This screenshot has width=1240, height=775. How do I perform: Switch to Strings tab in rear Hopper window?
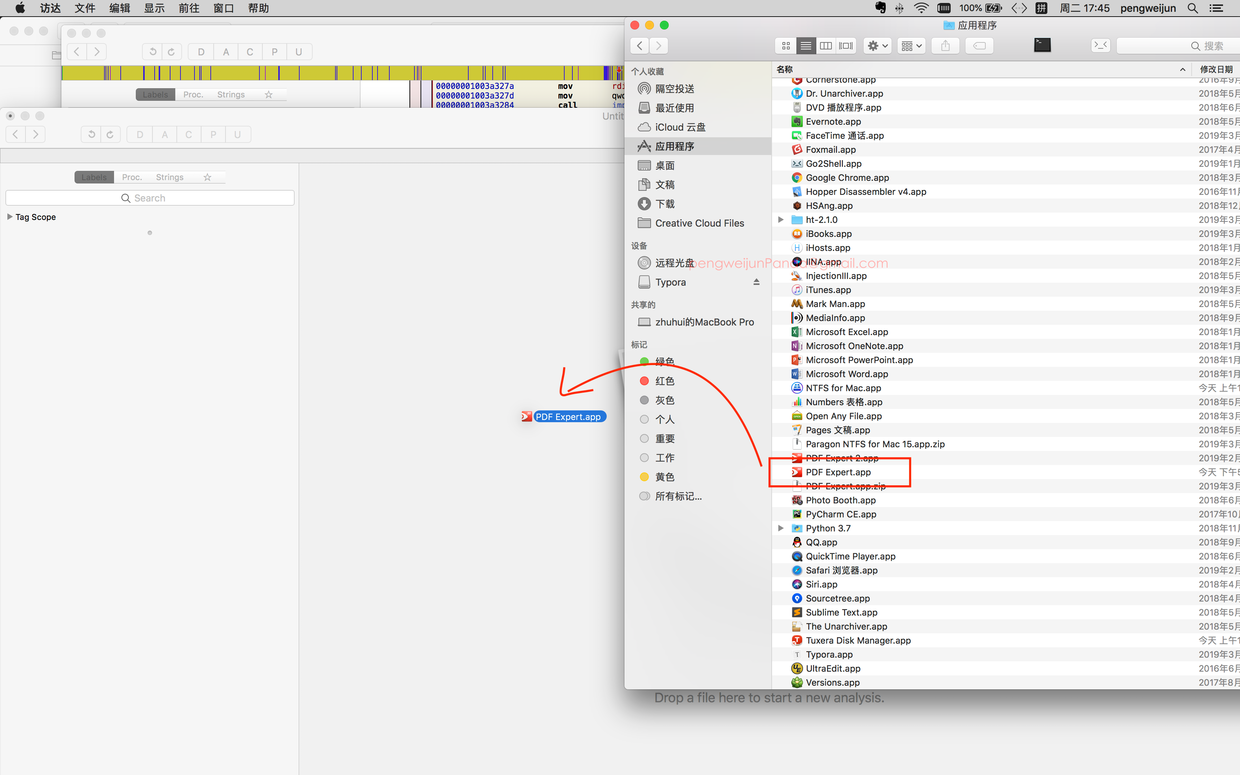point(231,94)
